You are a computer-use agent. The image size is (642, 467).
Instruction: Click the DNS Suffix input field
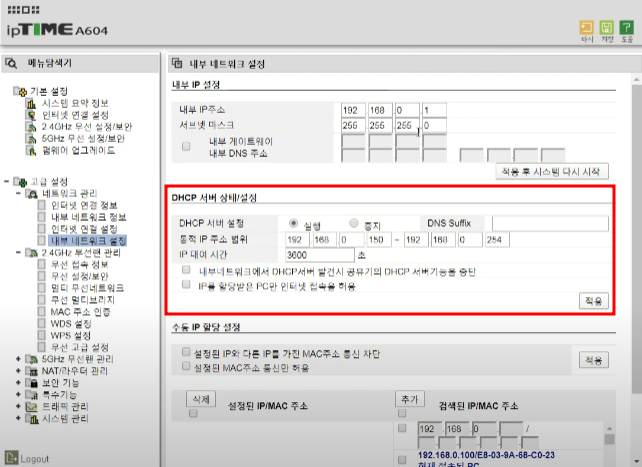[x=550, y=223]
